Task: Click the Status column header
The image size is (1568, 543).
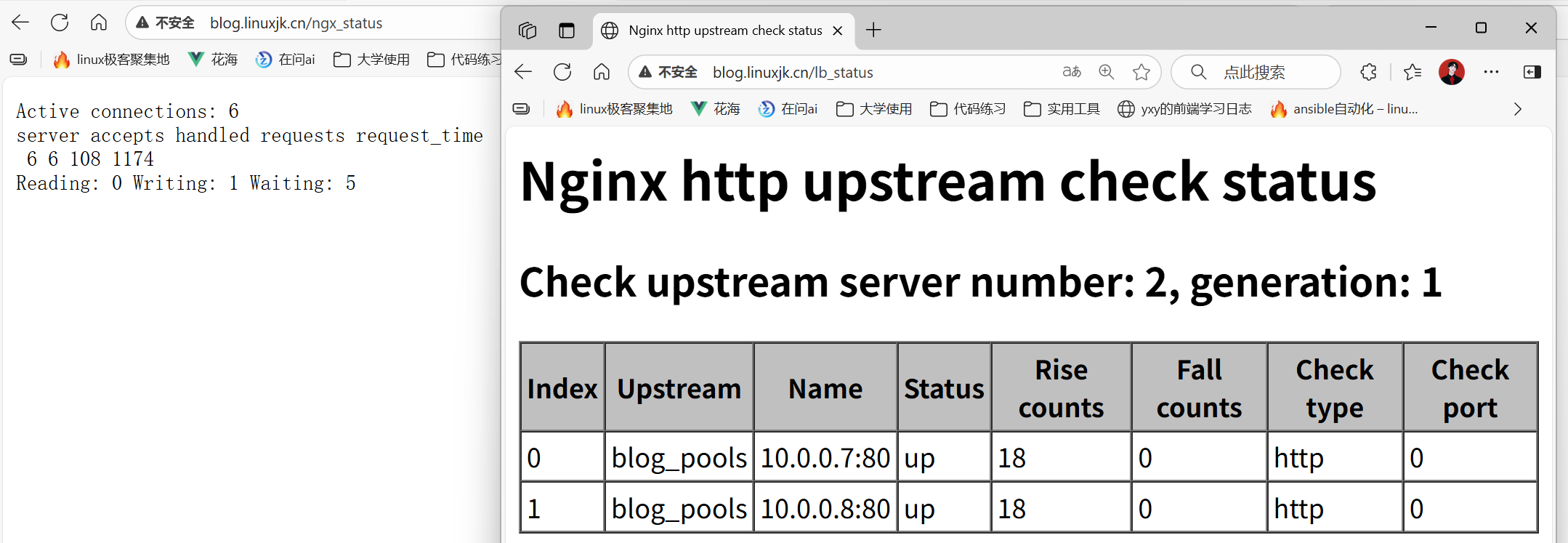Action: tap(944, 389)
